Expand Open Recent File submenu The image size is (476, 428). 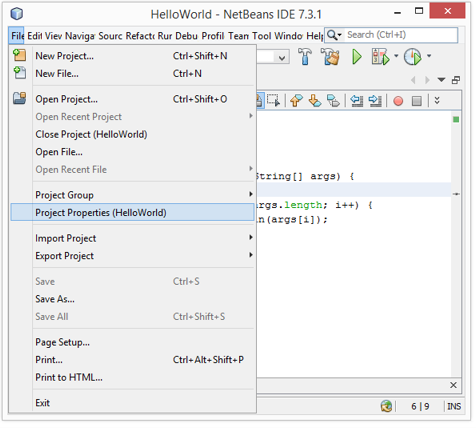251,168
